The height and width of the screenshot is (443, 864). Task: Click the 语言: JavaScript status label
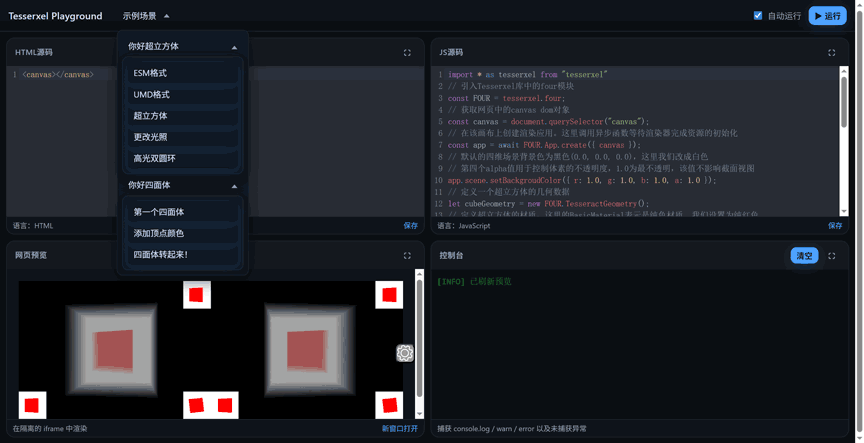[464, 225]
